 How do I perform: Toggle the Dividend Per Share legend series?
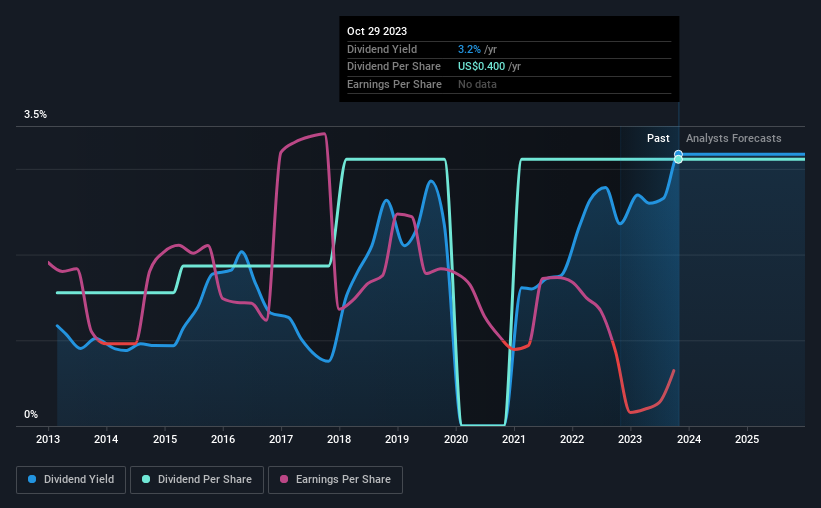pos(197,480)
